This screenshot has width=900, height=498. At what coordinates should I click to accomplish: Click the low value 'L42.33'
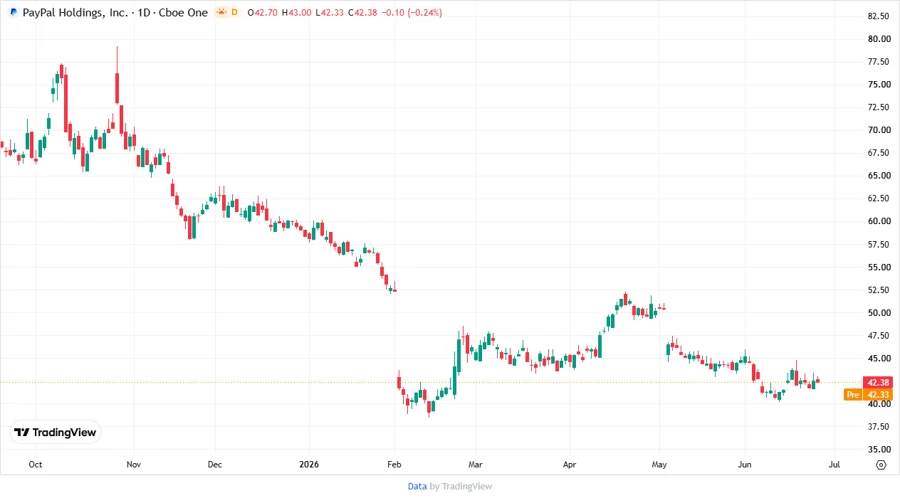click(x=329, y=13)
